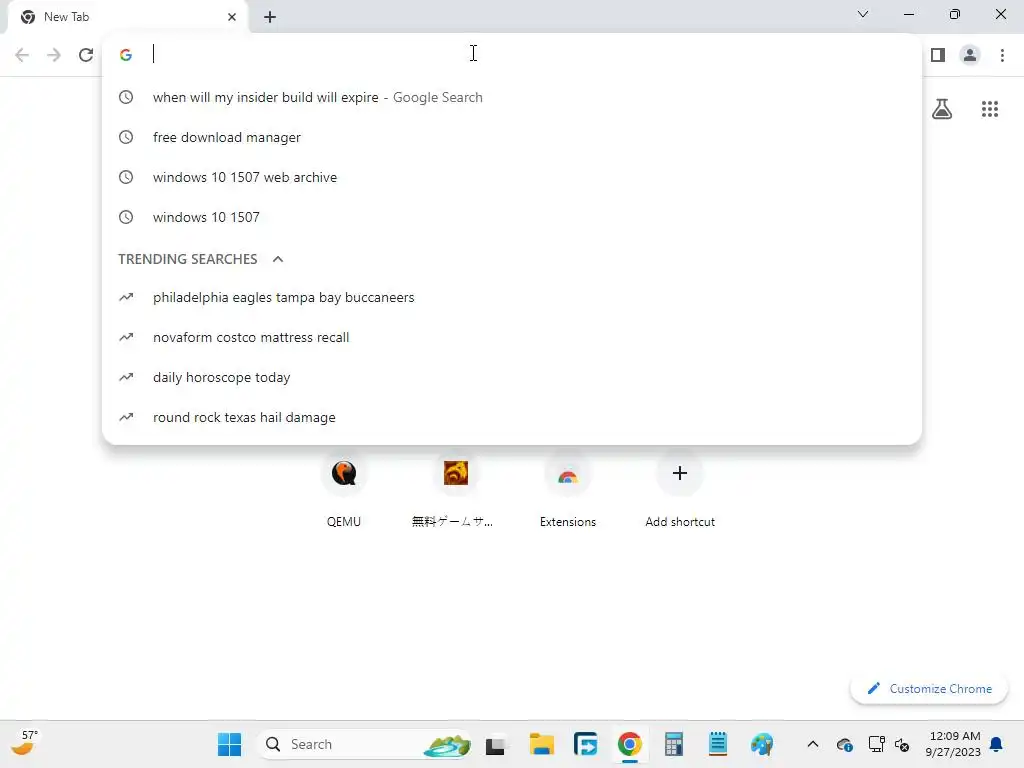Pick trending 'daily horoscope today'

(x=512, y=377)
